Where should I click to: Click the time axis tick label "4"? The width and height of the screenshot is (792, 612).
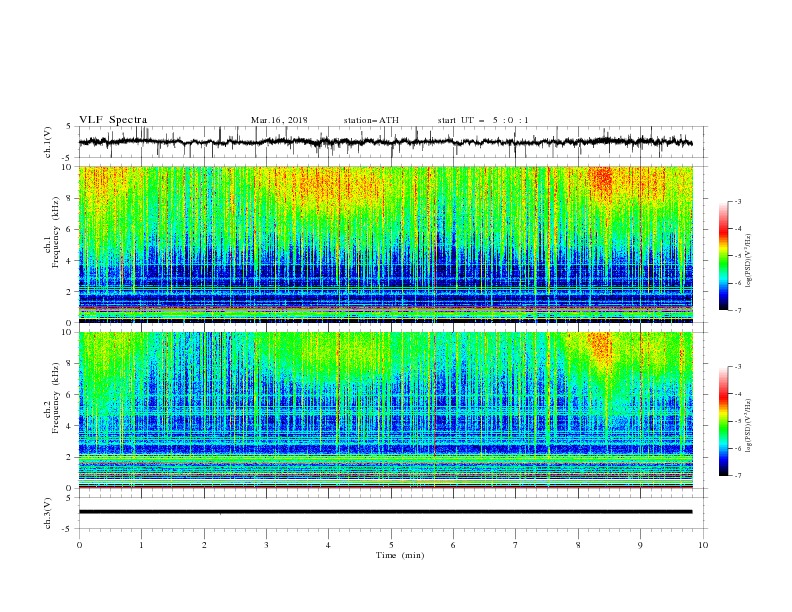[328, 545]
